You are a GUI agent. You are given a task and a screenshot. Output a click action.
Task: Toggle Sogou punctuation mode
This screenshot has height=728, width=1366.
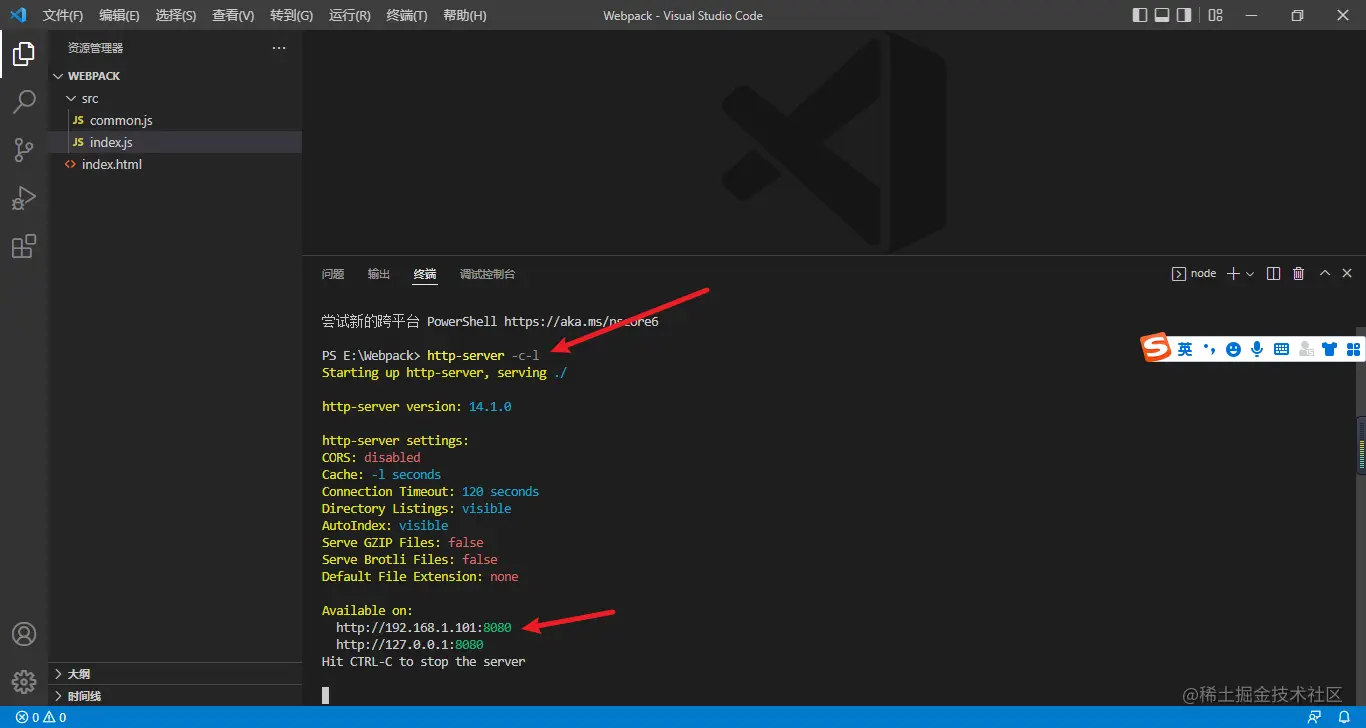[1209, 349]
